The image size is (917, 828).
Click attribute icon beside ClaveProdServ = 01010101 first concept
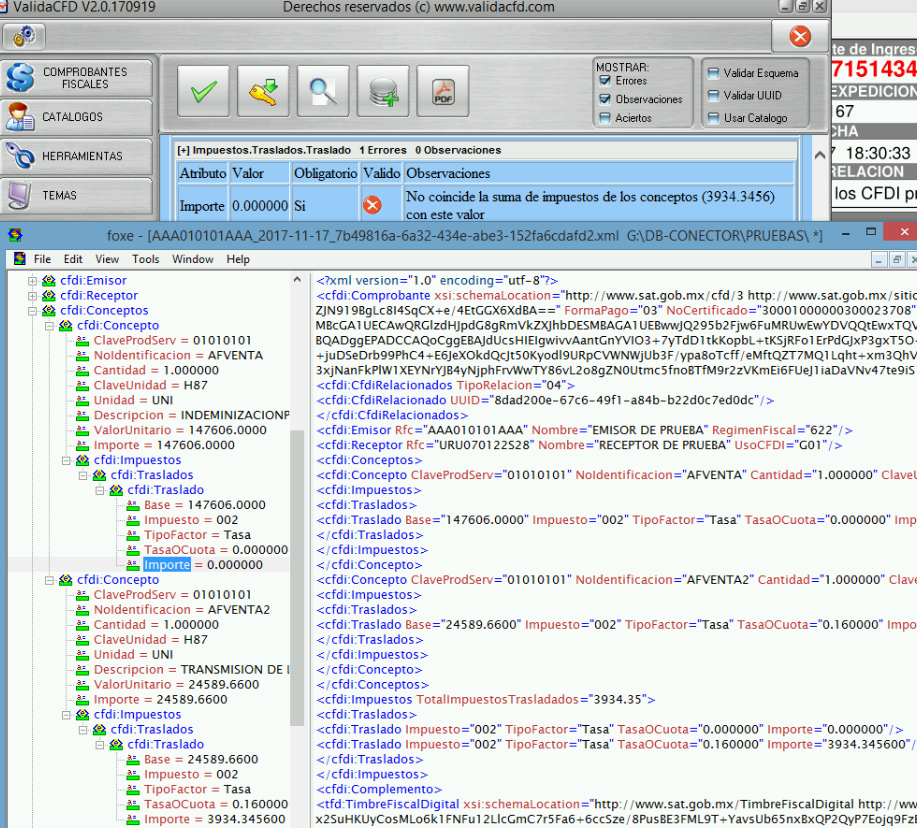click(x=82, y=340)
